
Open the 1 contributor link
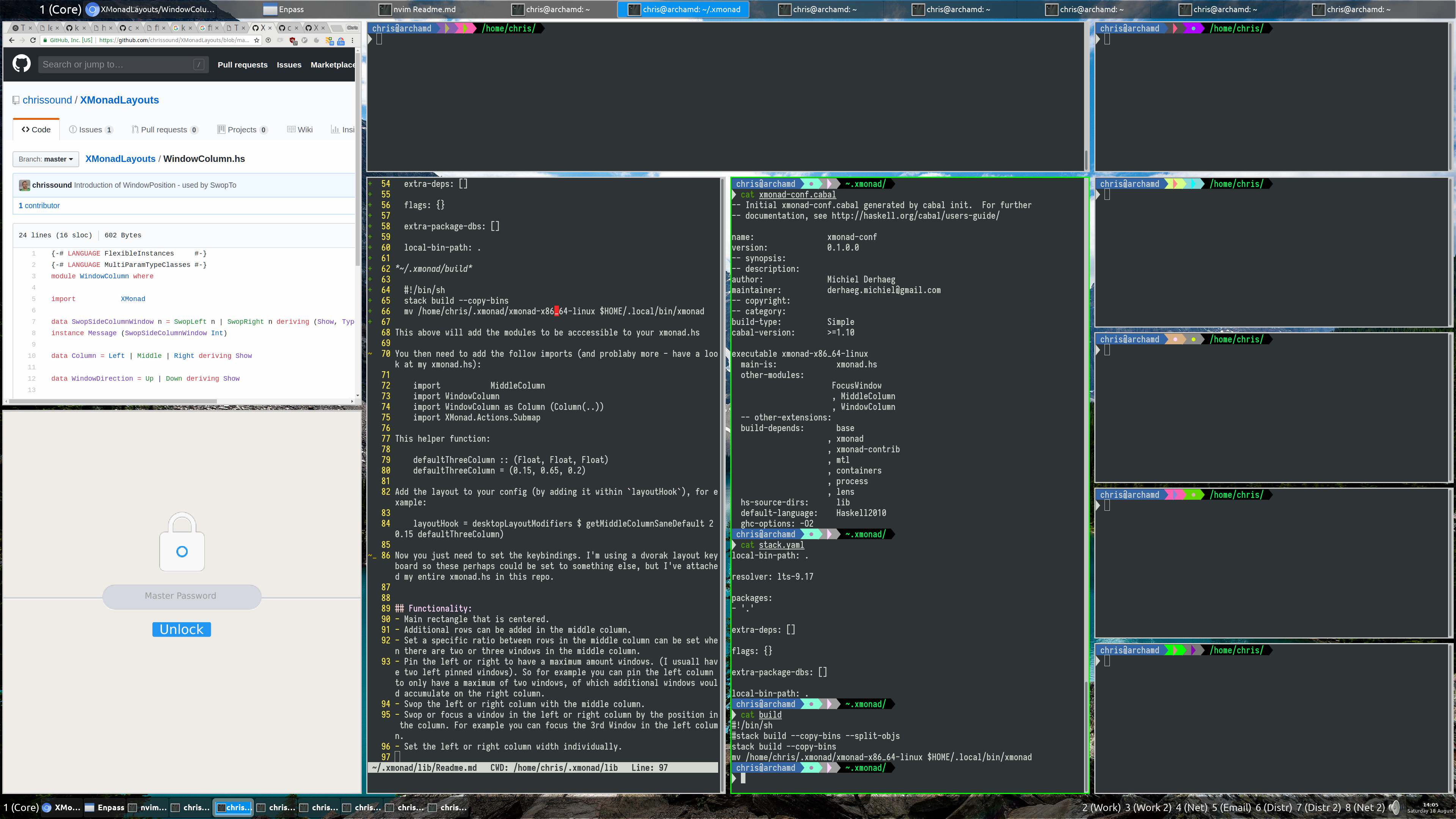tap(39, 206)
